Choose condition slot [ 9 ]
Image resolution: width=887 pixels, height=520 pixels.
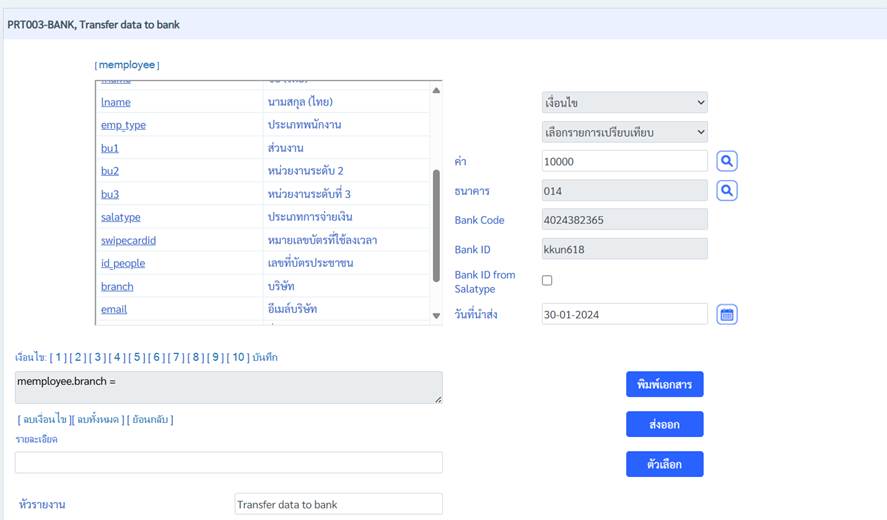[216, 357]
